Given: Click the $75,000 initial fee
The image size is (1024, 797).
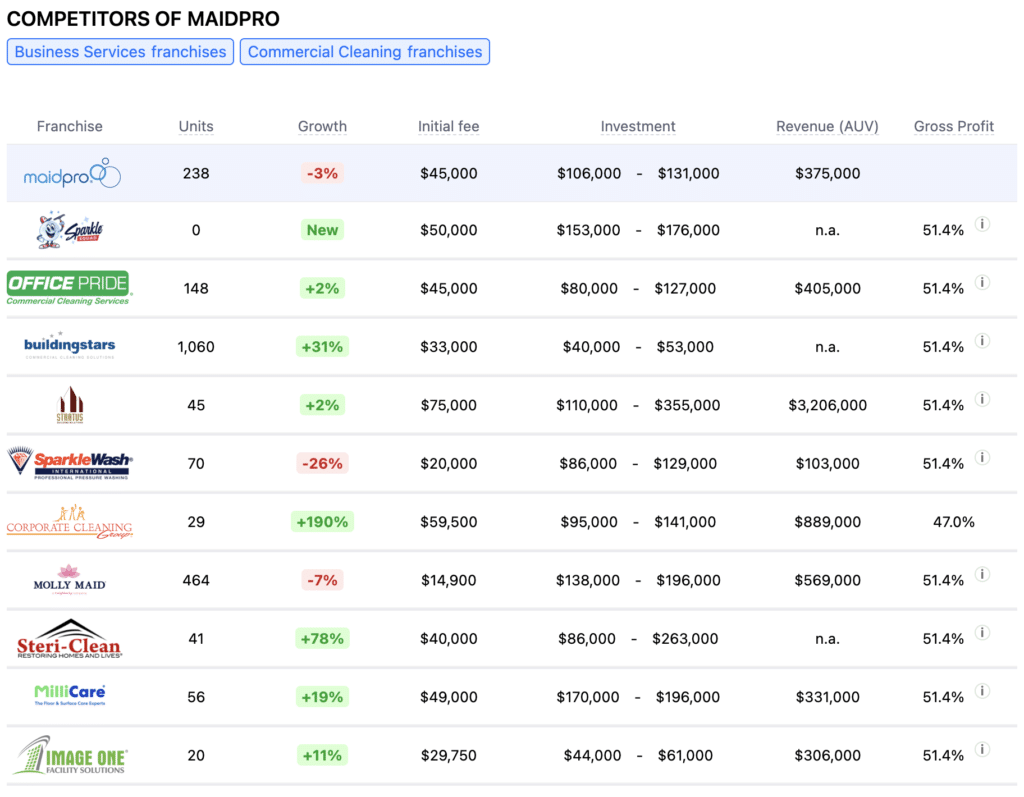Looking at the screenshot, I should (x=449, y=405).
